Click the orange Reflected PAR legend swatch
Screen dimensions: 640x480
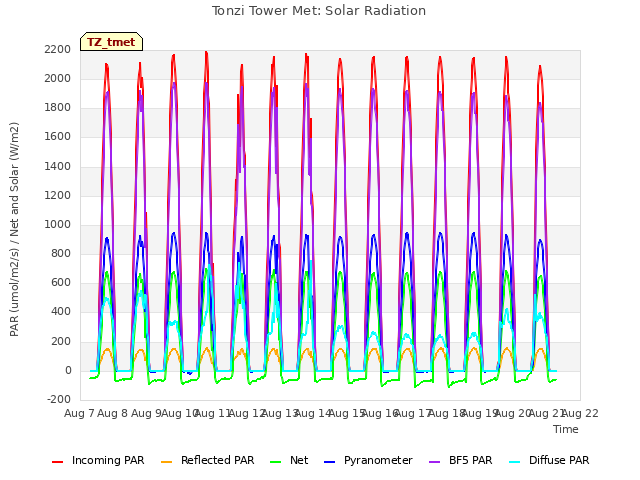coord(167,462)
